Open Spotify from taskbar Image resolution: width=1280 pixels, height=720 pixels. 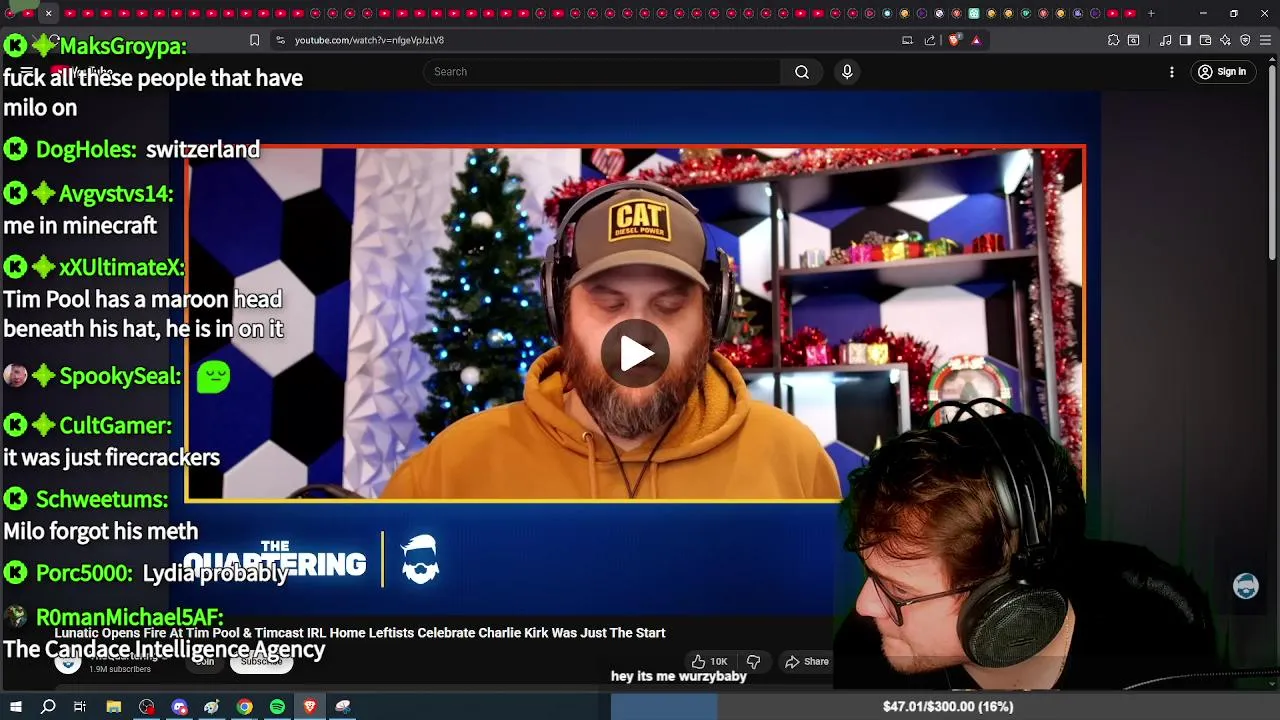coord(277,707)
